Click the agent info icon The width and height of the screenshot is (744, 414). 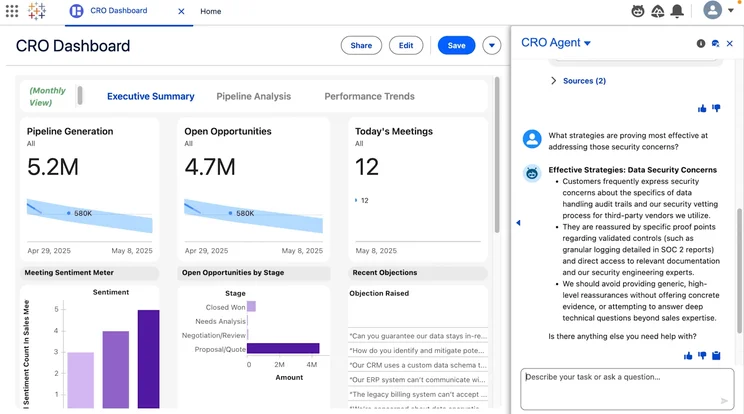tap(701, 44)
